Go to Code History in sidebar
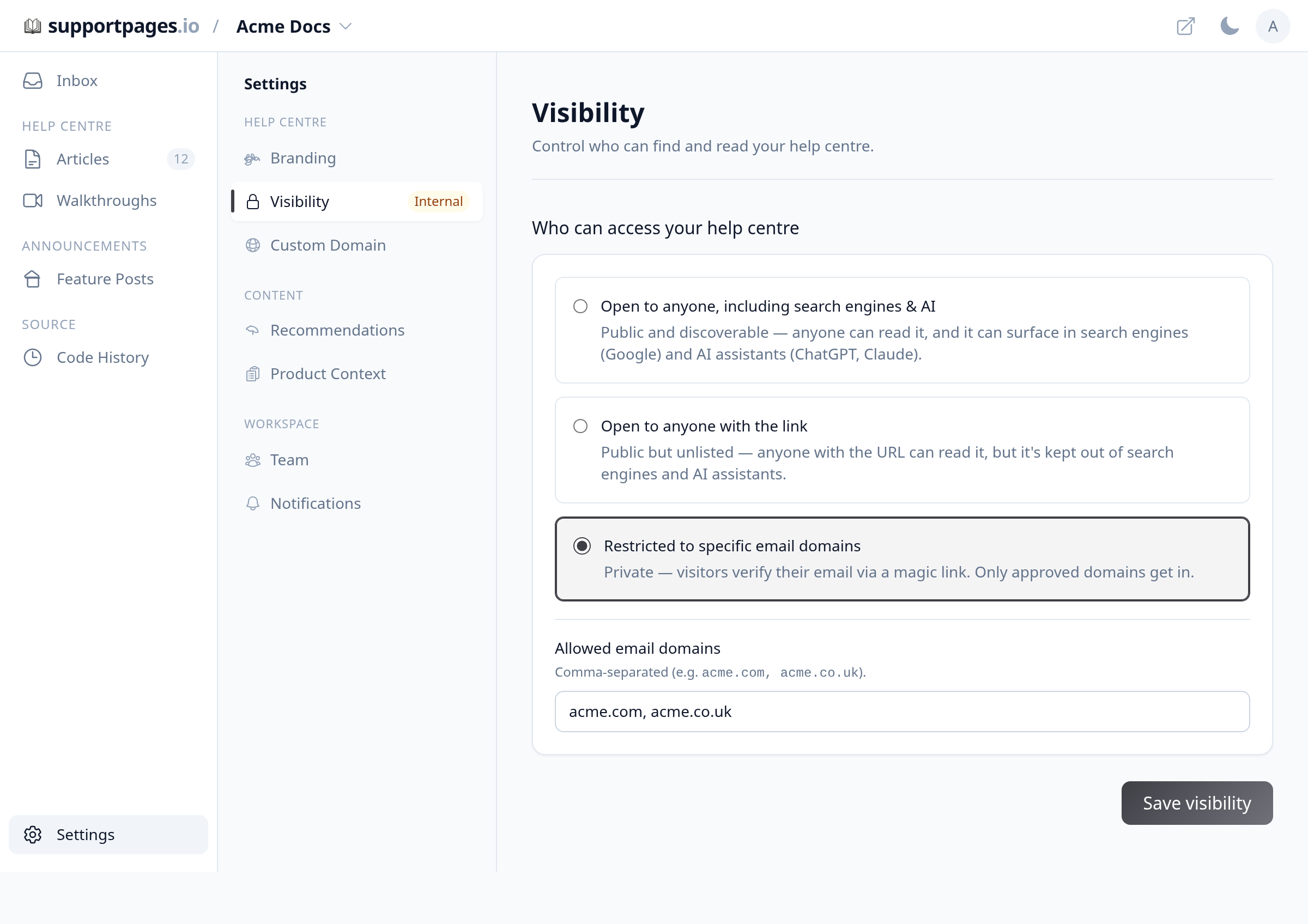The height and width of the screenshot is (924, 1308). (108, 357)
